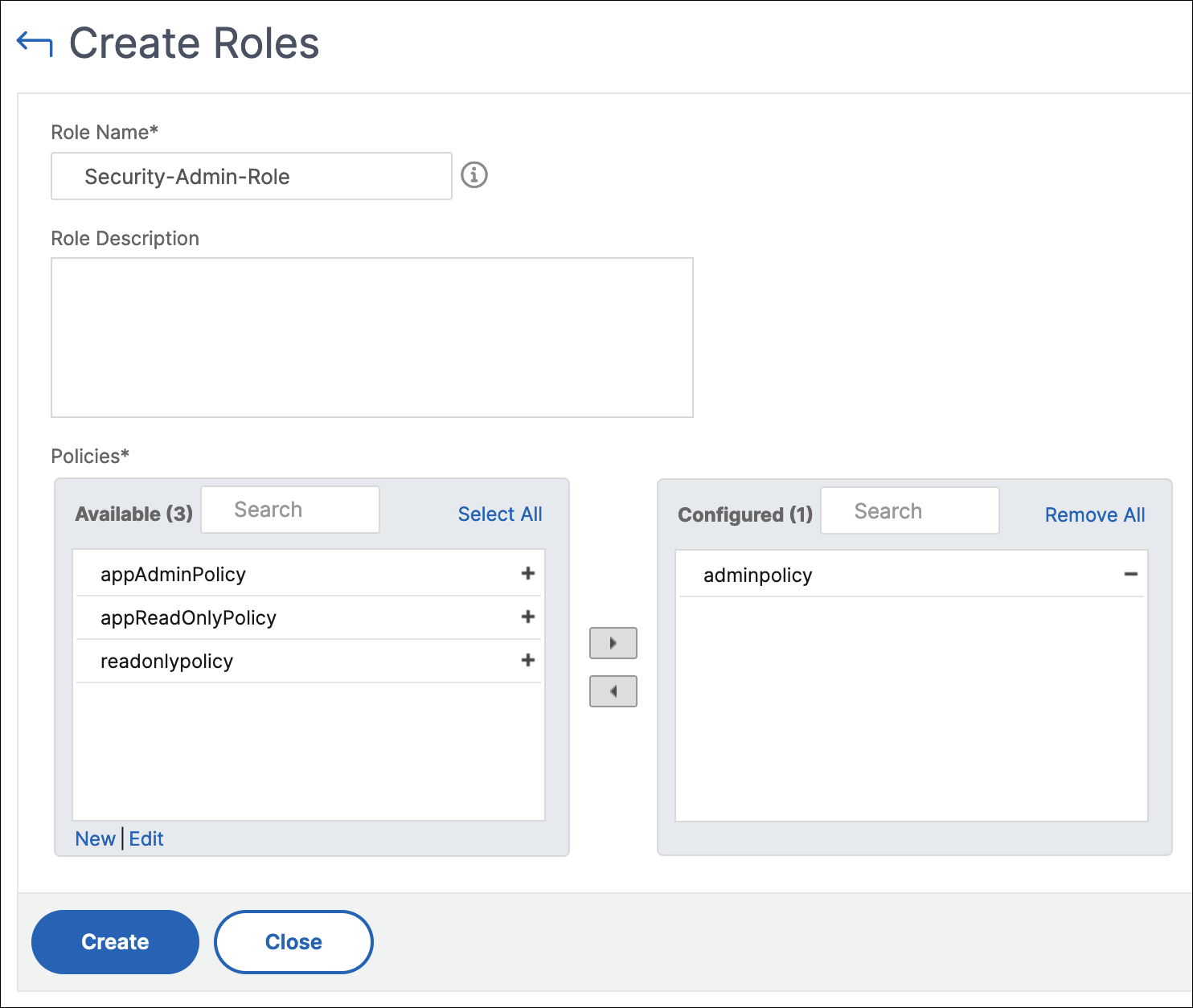Click the Edit policy link
The image size is (1193, 1008).
pyautogui.click(x=146, y=838)
